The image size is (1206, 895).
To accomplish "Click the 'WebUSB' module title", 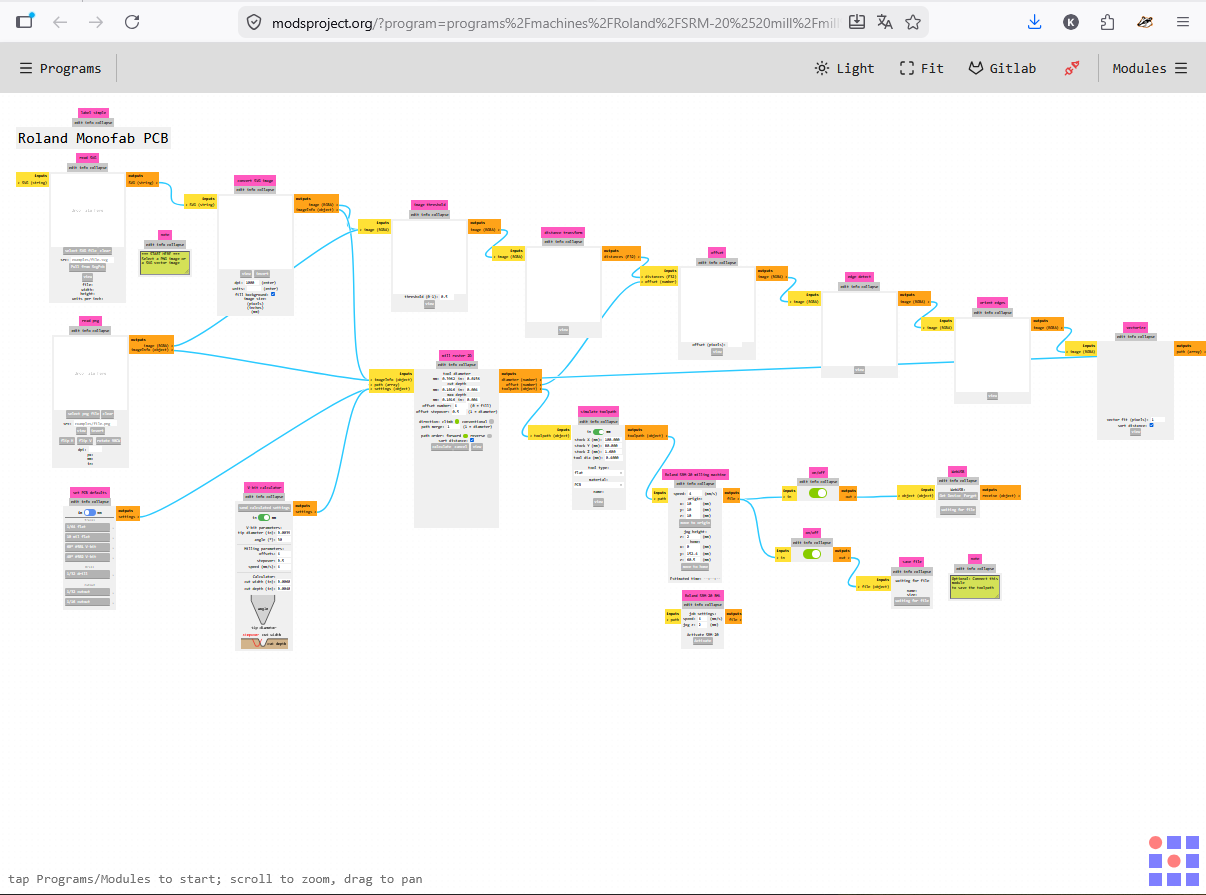I will [x=958, y=471].
